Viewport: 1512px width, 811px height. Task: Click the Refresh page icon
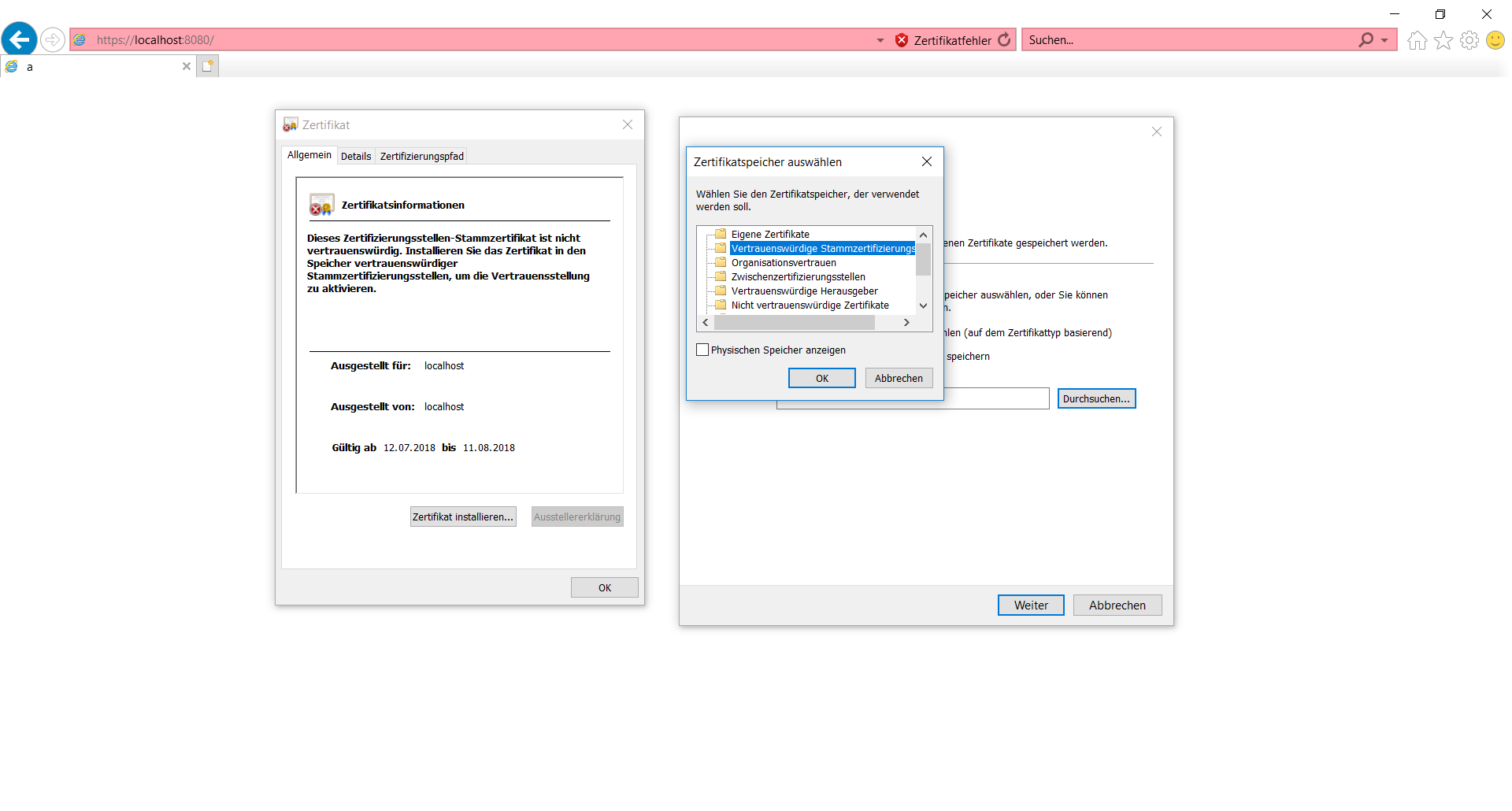(1004, 40)
